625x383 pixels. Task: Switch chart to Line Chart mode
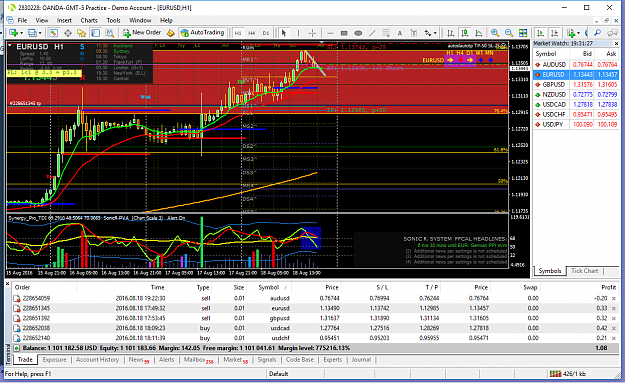click(x=478, y=33)
